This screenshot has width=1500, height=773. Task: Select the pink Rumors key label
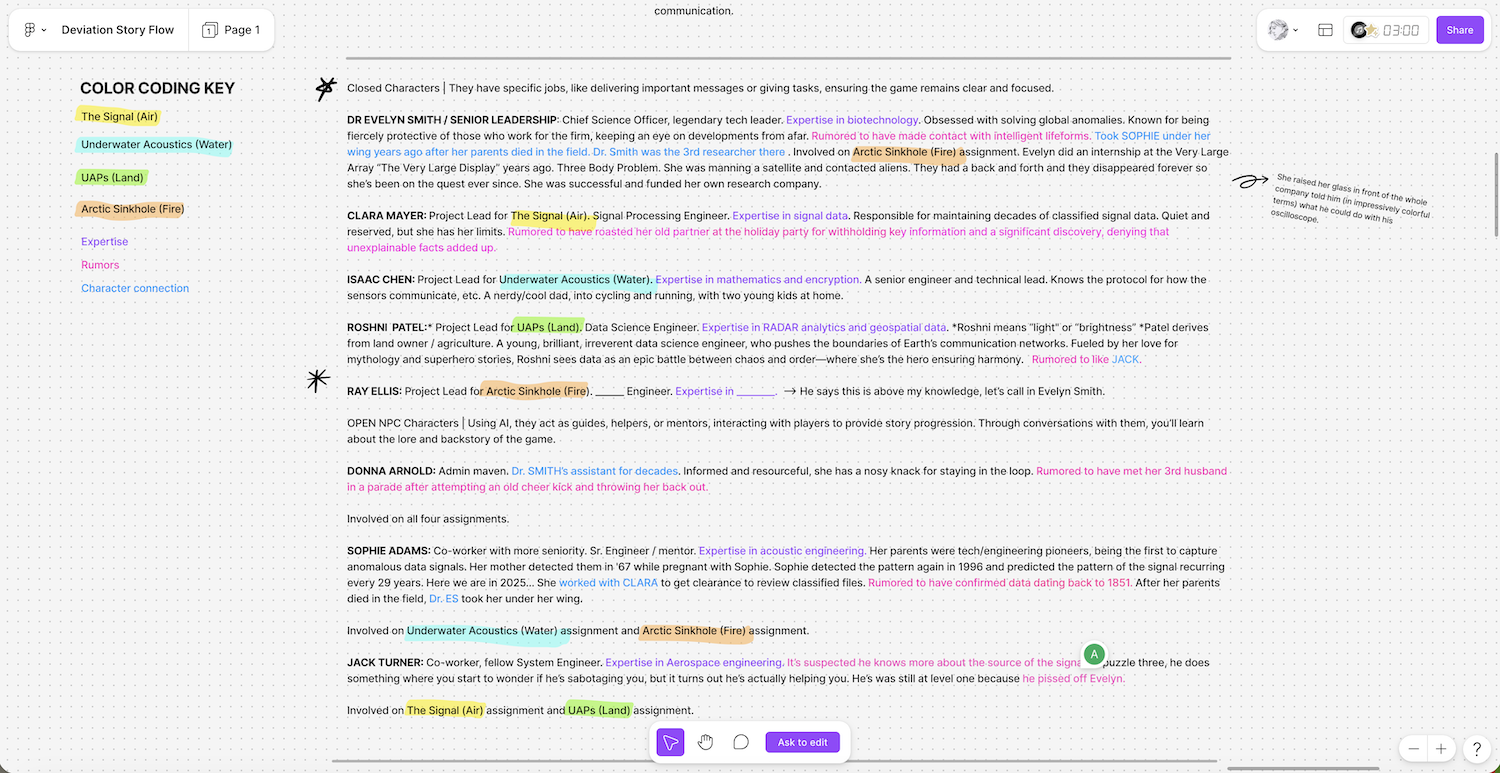click(x=100, y=265)
